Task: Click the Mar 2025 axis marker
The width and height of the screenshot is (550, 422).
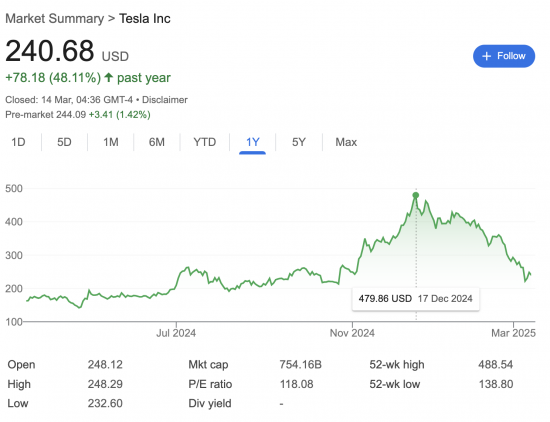Action: [x=513, y=333]
